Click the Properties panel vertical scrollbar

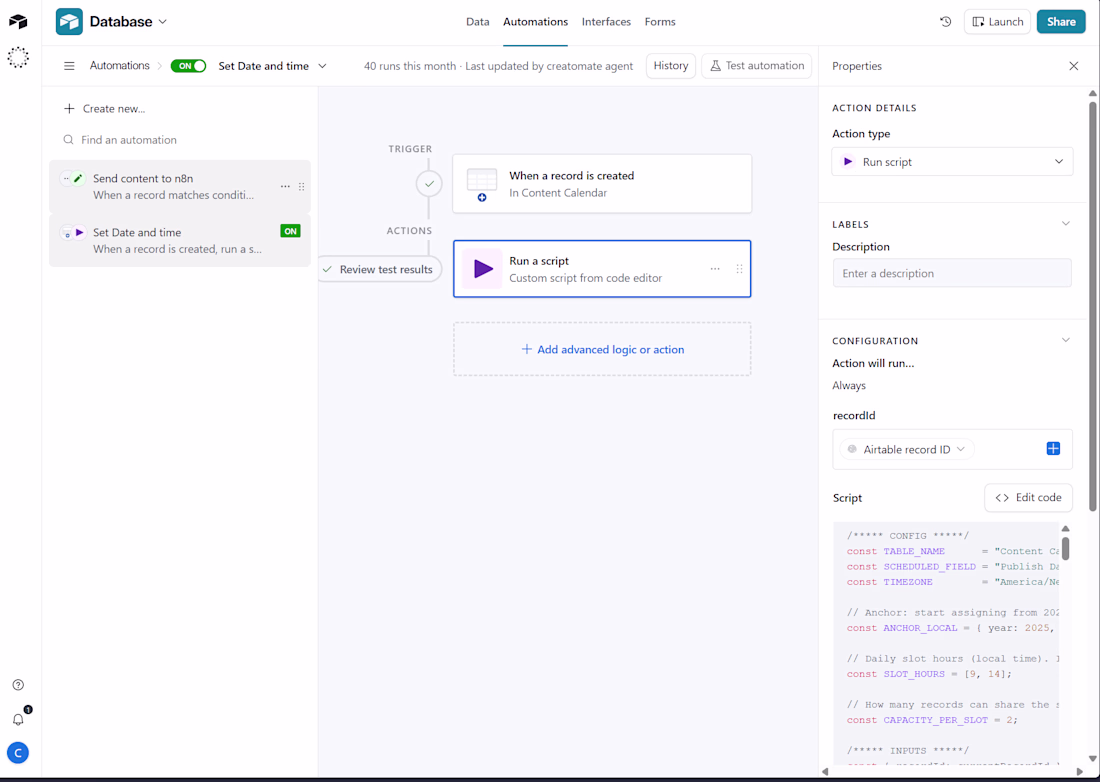coord(1092,305)
